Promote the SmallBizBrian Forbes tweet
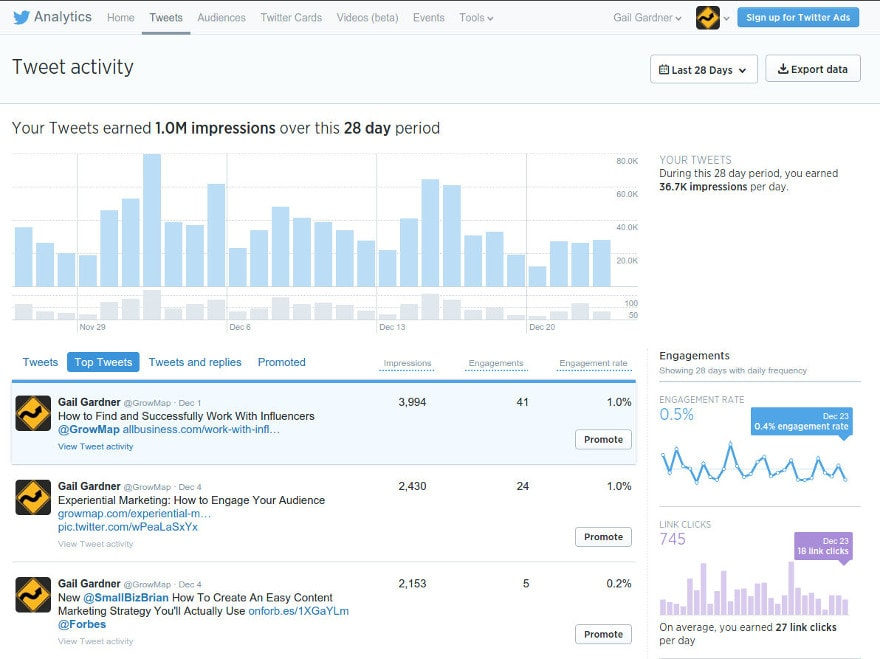Screen dimensions: 880x659 coord(603,634)
